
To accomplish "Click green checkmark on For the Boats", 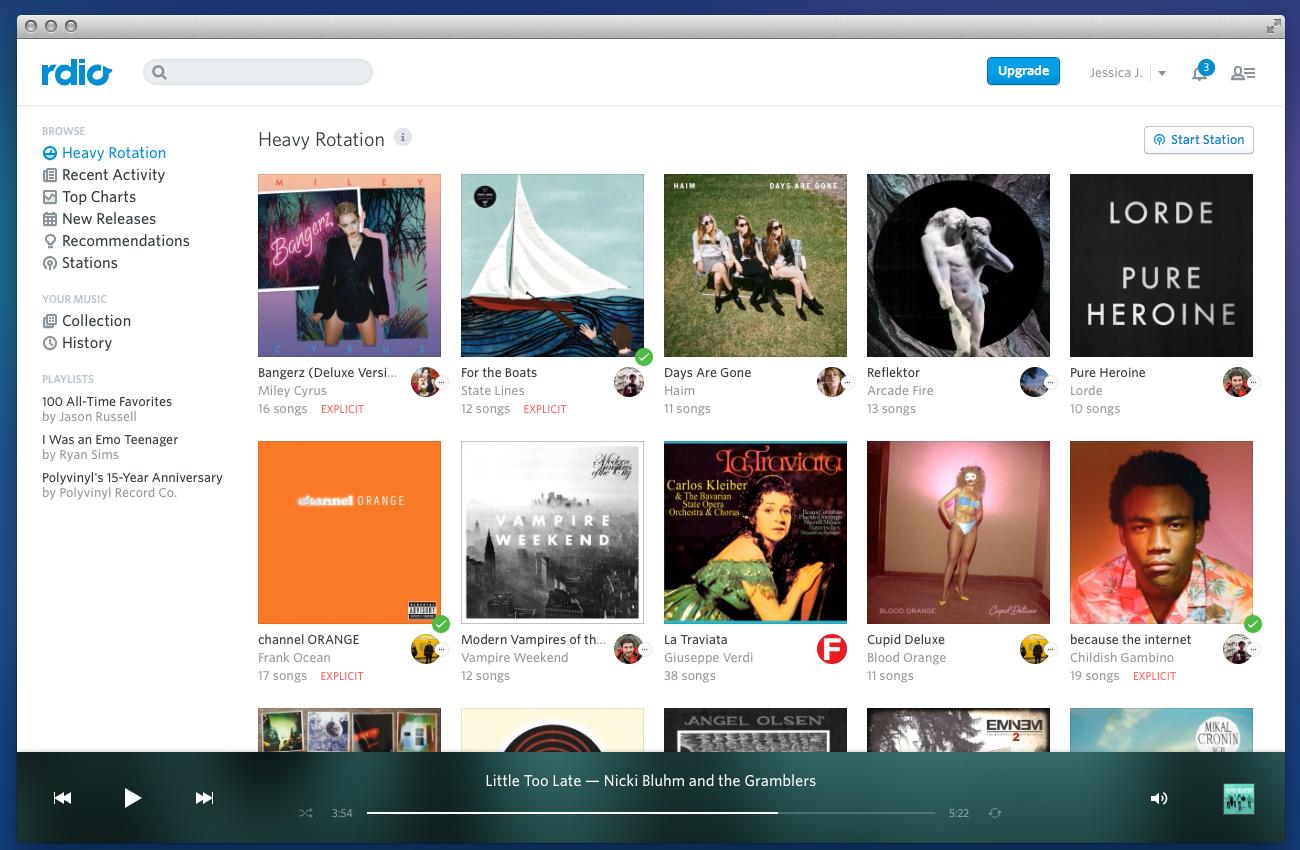I will tap(644, 357).
